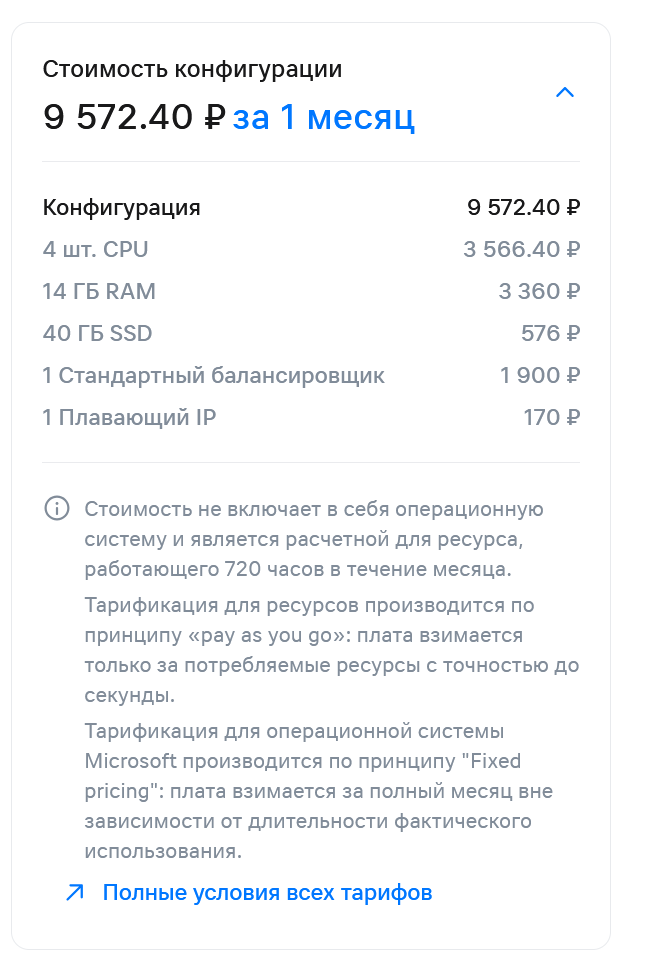Viewport: 646px width, 964px height.
Task: Click '1 Стандартный балансировщик' line item
Action: pyautogui.click(x=213, y=376)
